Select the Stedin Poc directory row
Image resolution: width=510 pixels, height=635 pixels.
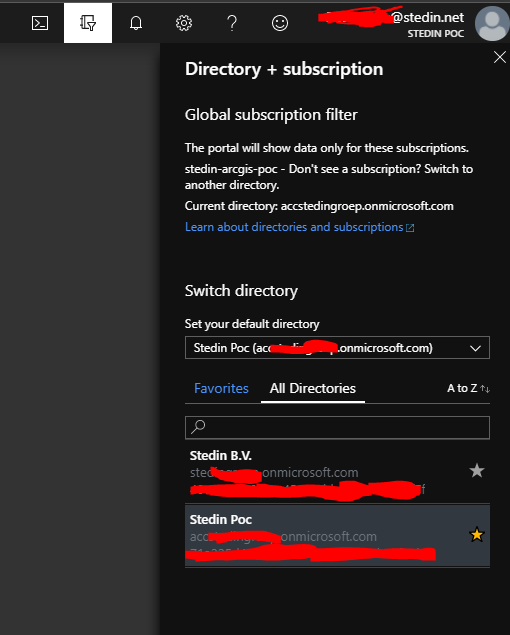pyautogui.click(x=337, y=535)
